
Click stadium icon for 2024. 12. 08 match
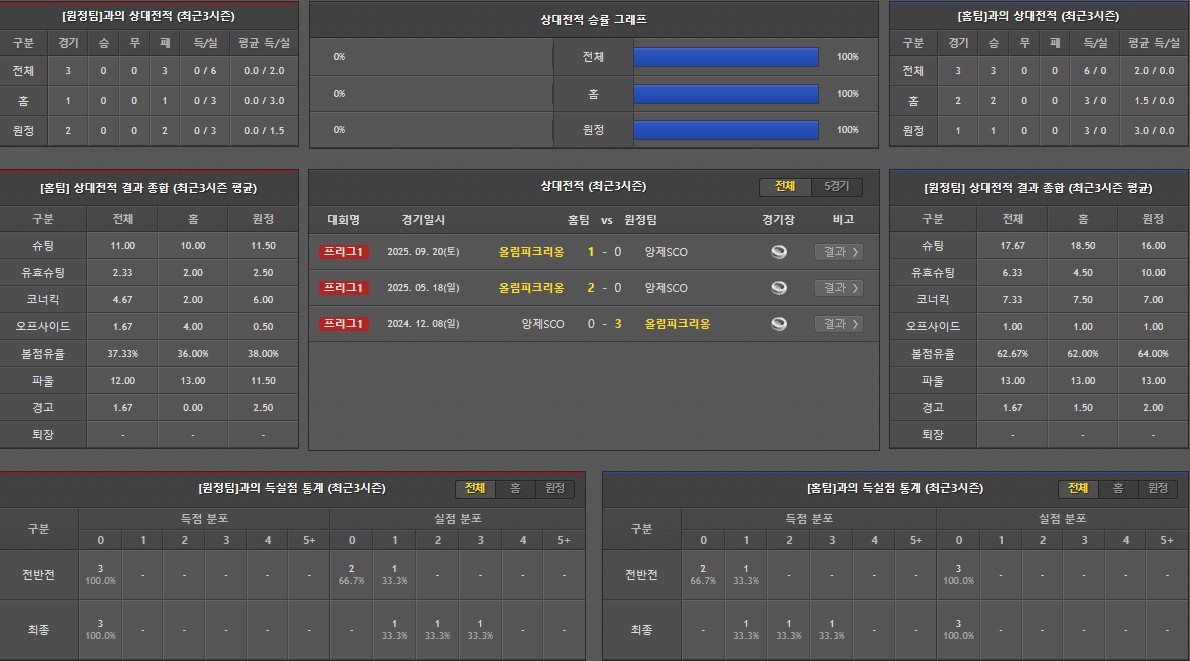click(x=779, y=324)
